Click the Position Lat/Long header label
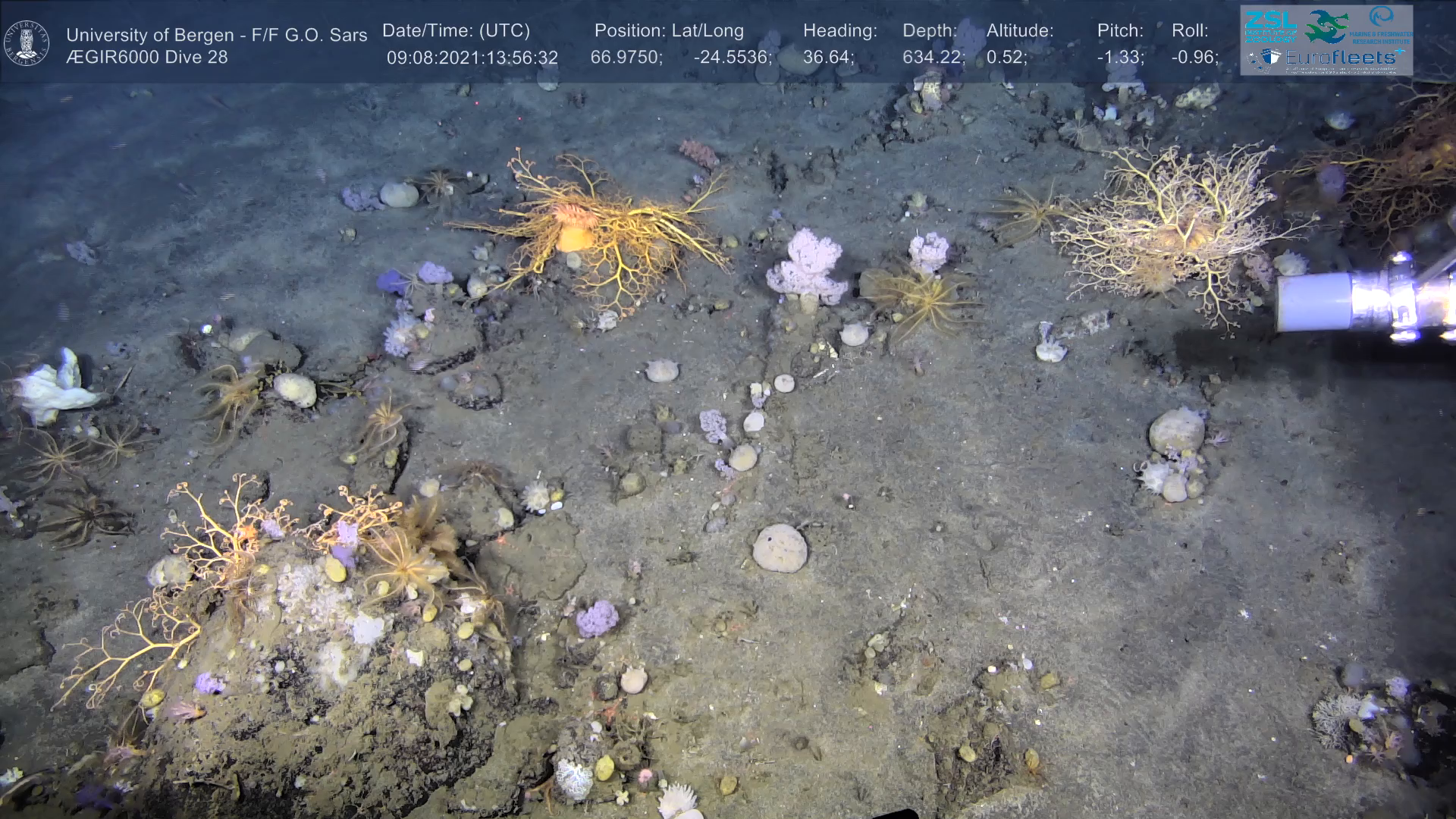The image size is (1456, 819). (668, 31)
